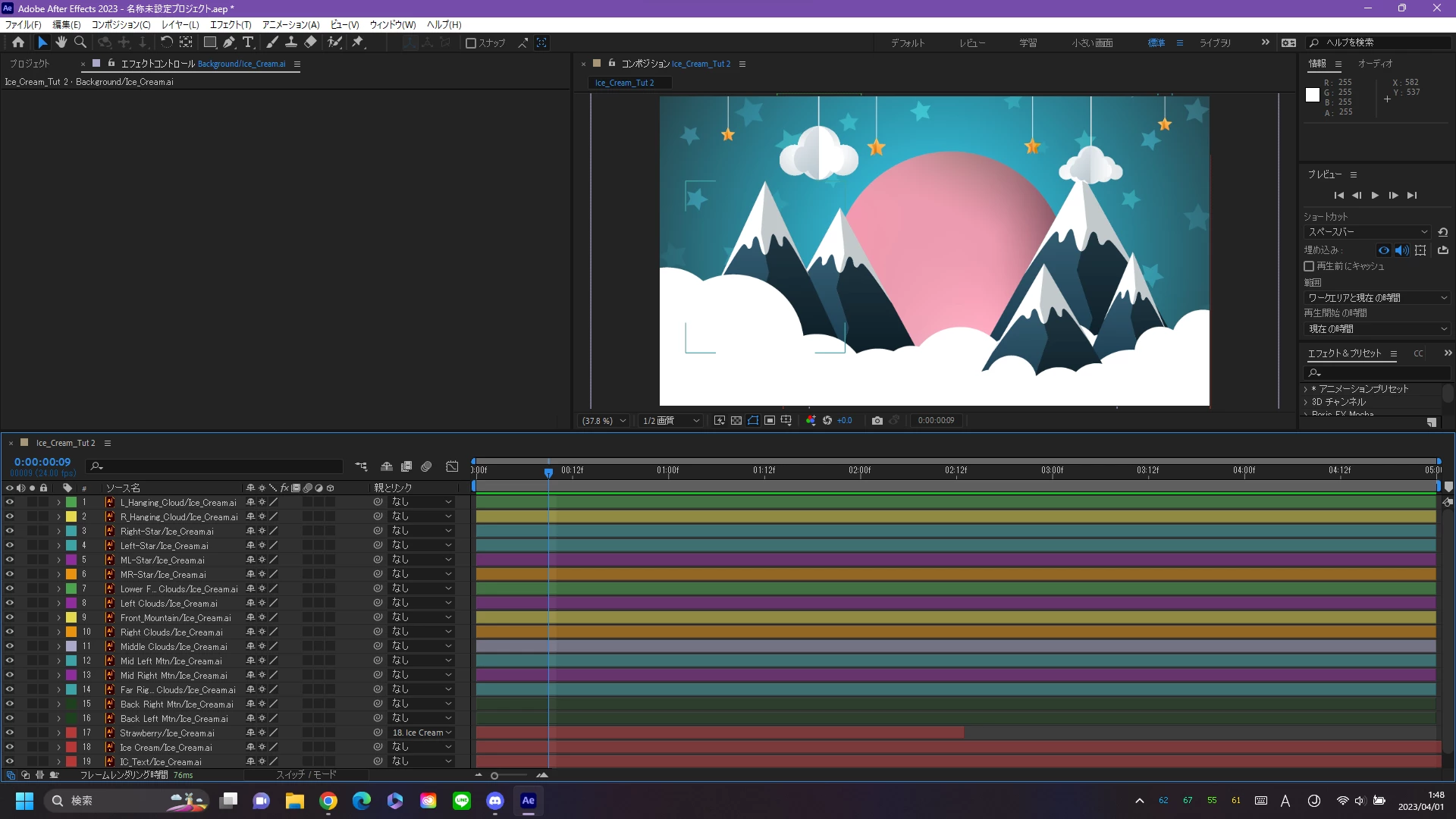Select the Zoom magnifier tool

coord(80,42)
